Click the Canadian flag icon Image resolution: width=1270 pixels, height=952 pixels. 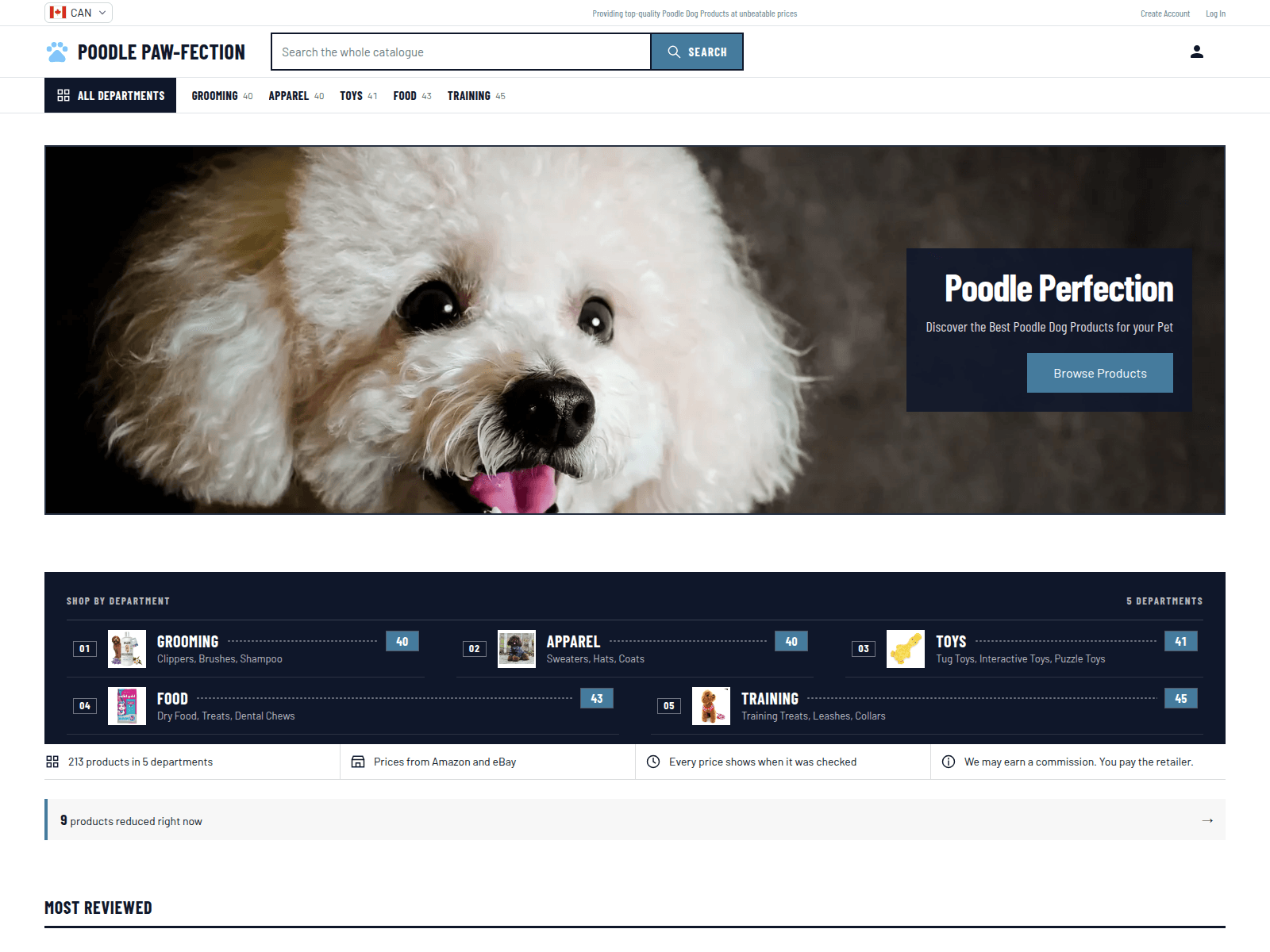point(58,13)
